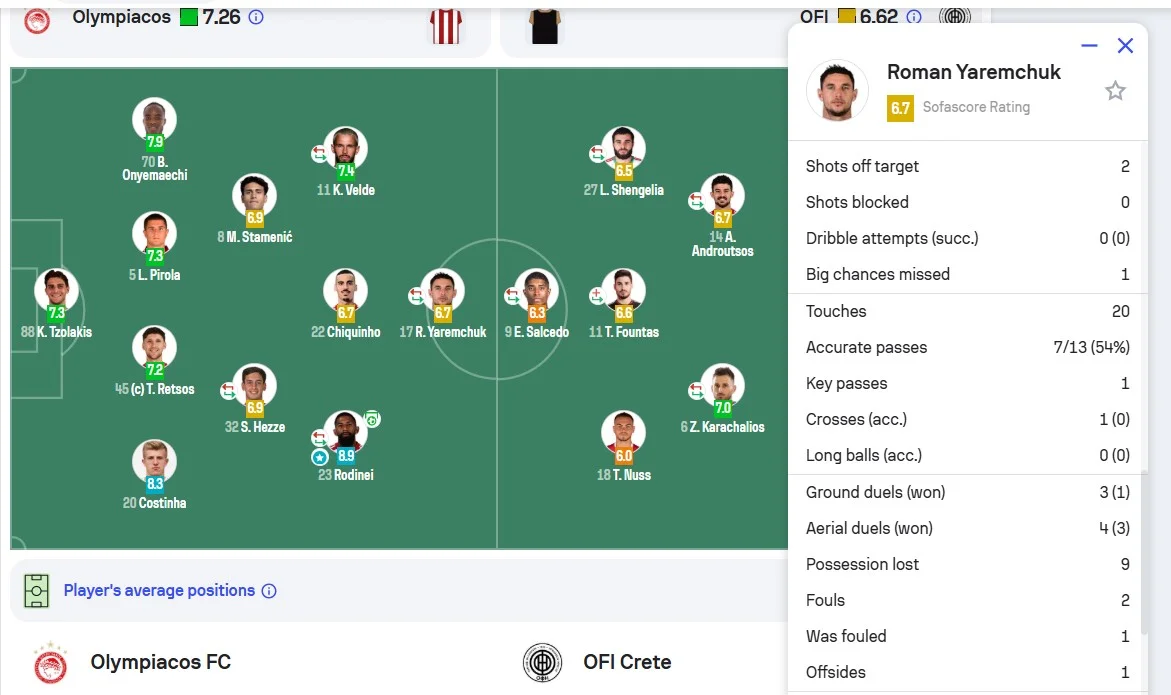
Task: Minimize the Roman Yaremchuk stats popup
Action: pos(1089,46)
